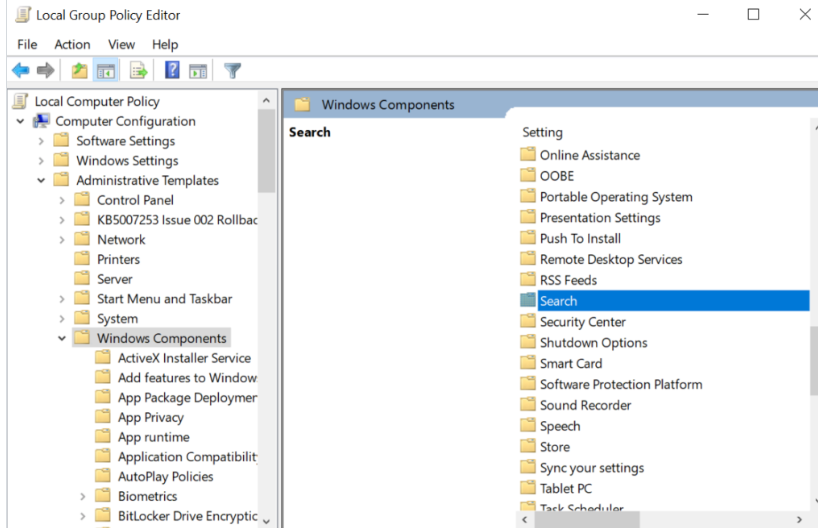This screenshot has width=818, height=528.
Task: Expand the Biometrics tree node
Action: click(82, 496)
